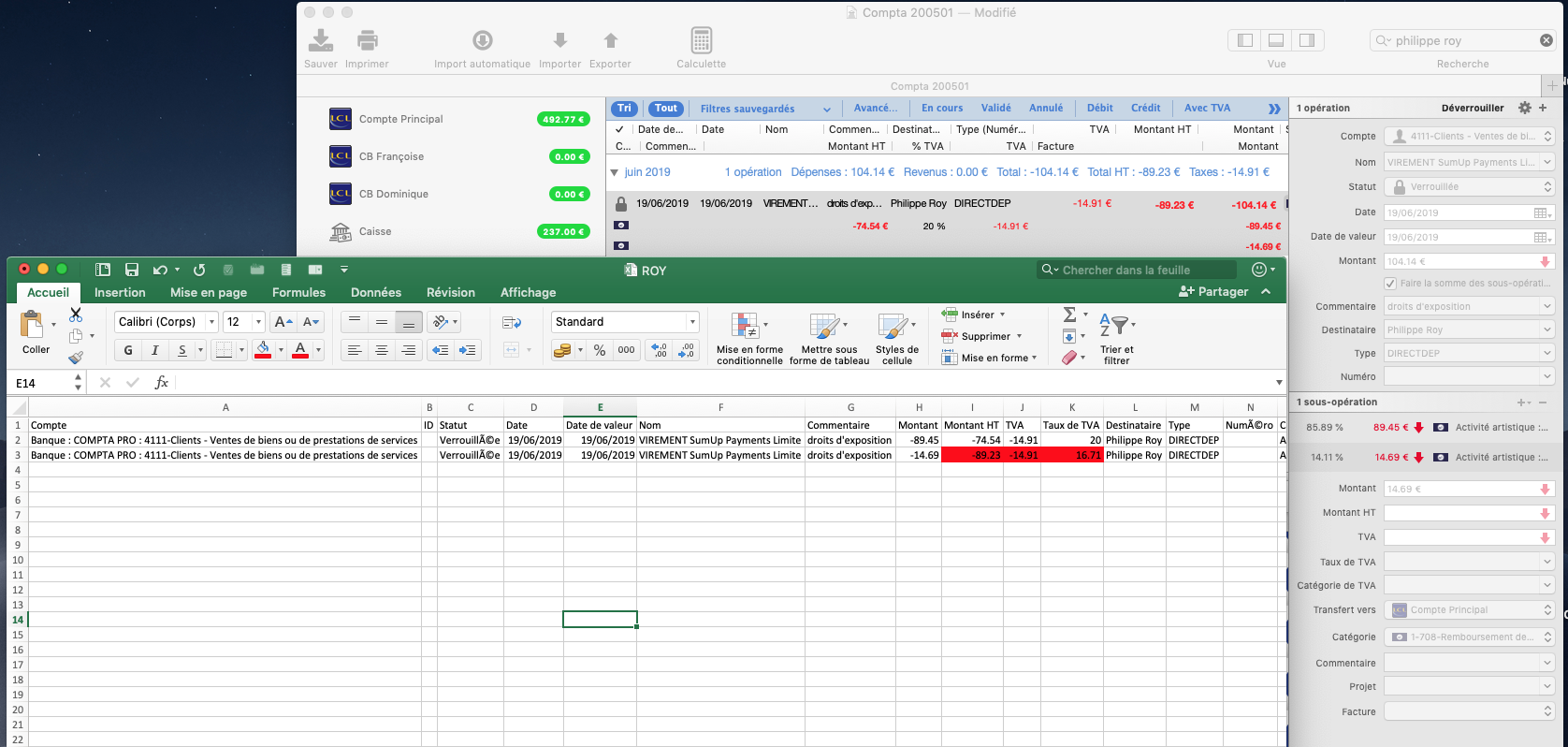The height and width of the screenshot is (747, 1568).
Task: Click Montant HT field in sub-operation
Action: (x=1469, y=512)
